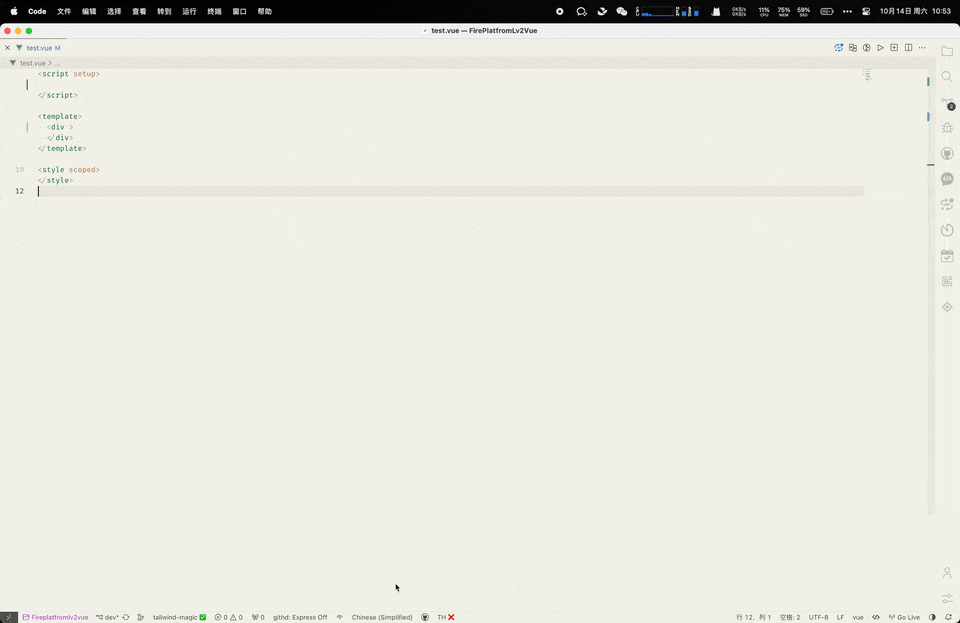This screenshot has height=623, width=960.
Task: Change language mode vue in status bar
Action: (x=858, y=617)
